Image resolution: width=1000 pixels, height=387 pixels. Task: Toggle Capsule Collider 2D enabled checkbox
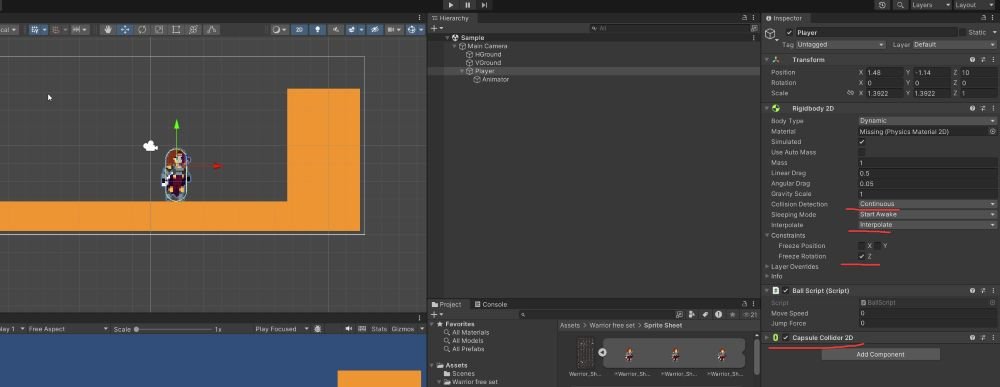786,338
